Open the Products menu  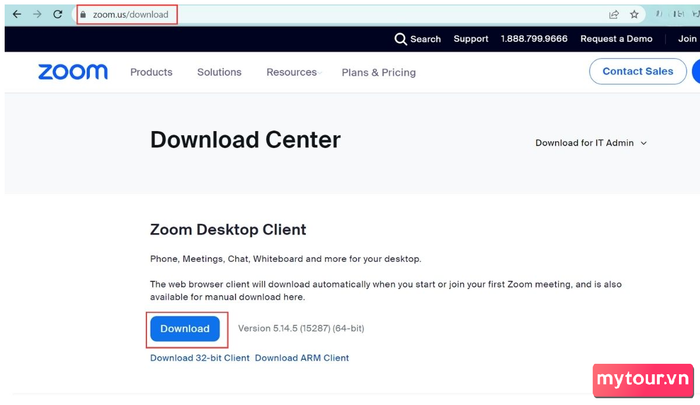tap(151, 72)
